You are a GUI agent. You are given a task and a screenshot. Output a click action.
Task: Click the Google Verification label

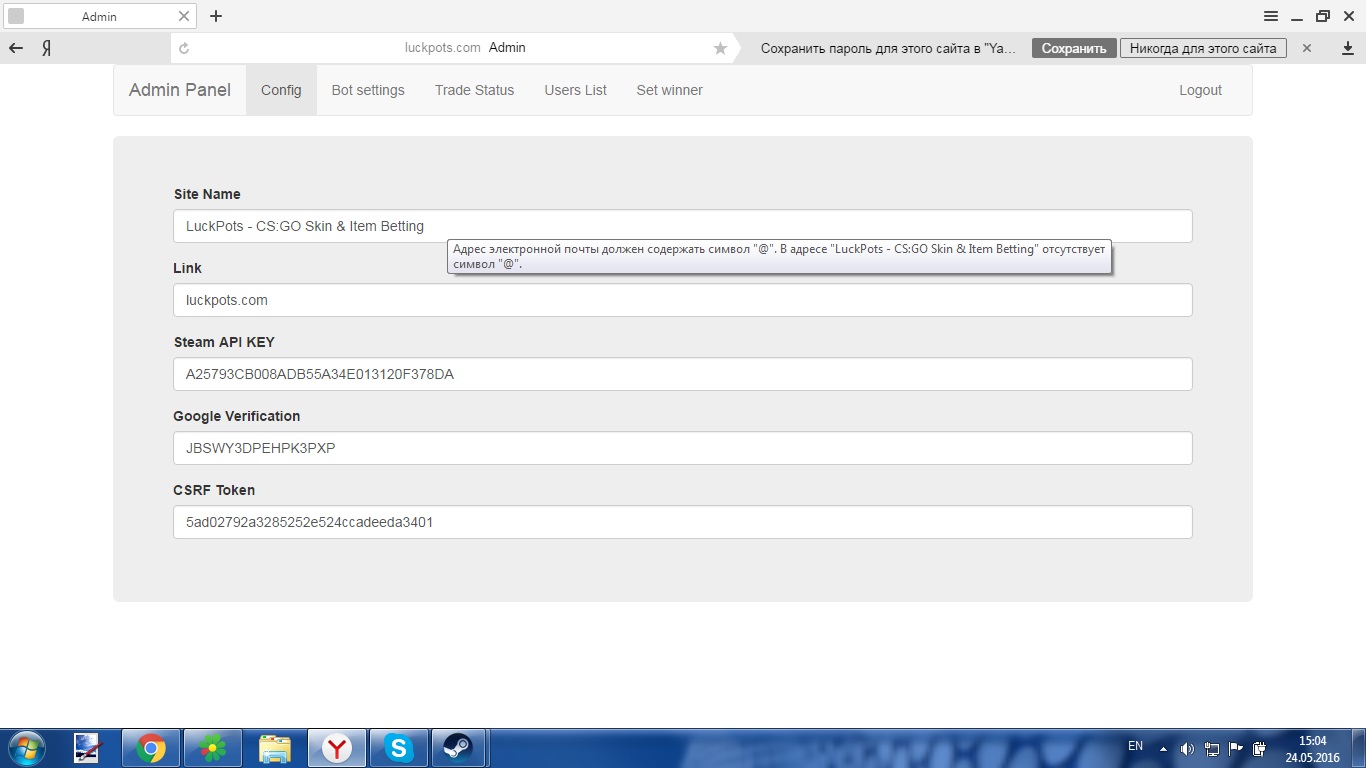(236, 416)
